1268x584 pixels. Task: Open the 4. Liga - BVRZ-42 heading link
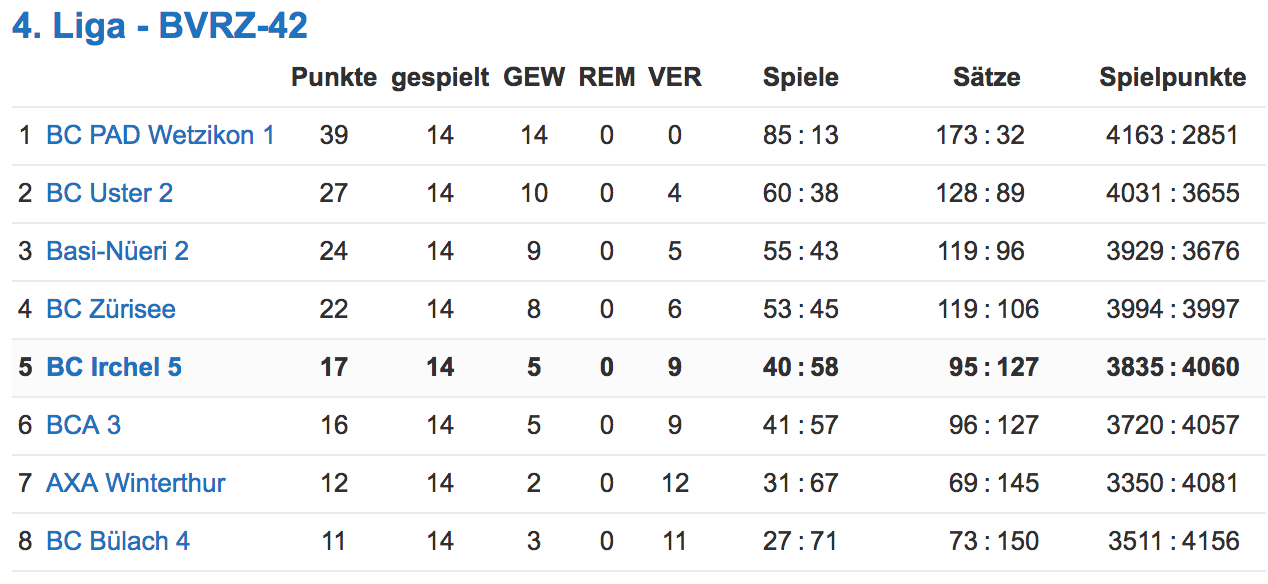point(160,26)
